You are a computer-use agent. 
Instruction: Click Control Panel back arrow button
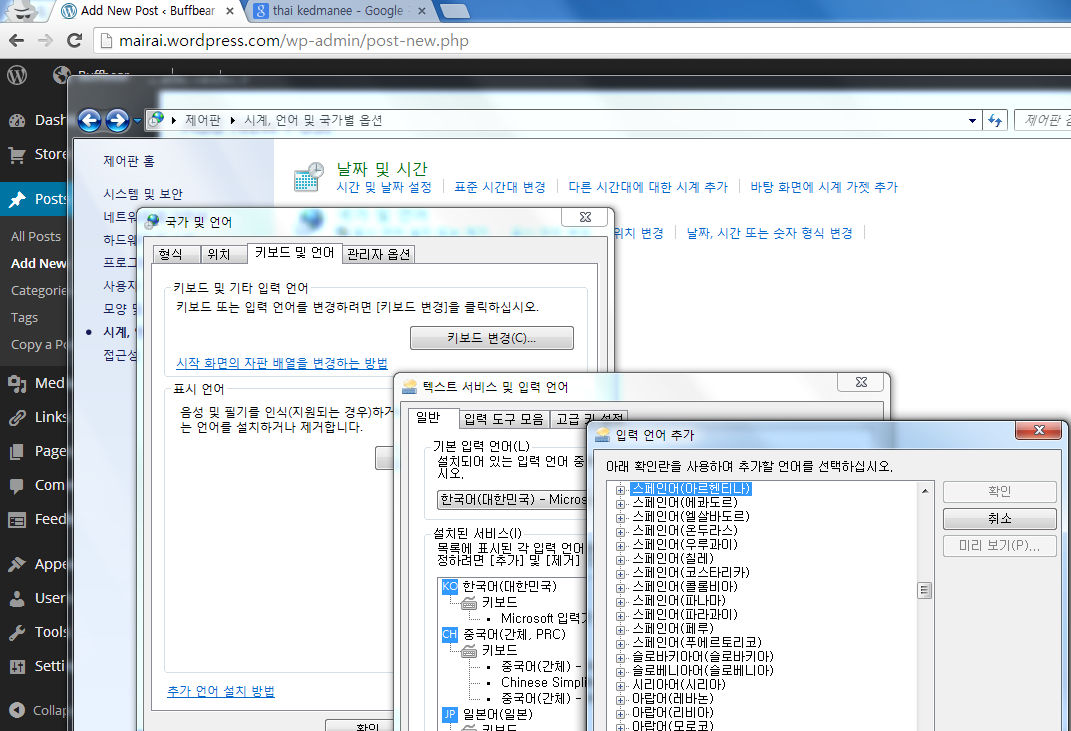tap(89, 121)
